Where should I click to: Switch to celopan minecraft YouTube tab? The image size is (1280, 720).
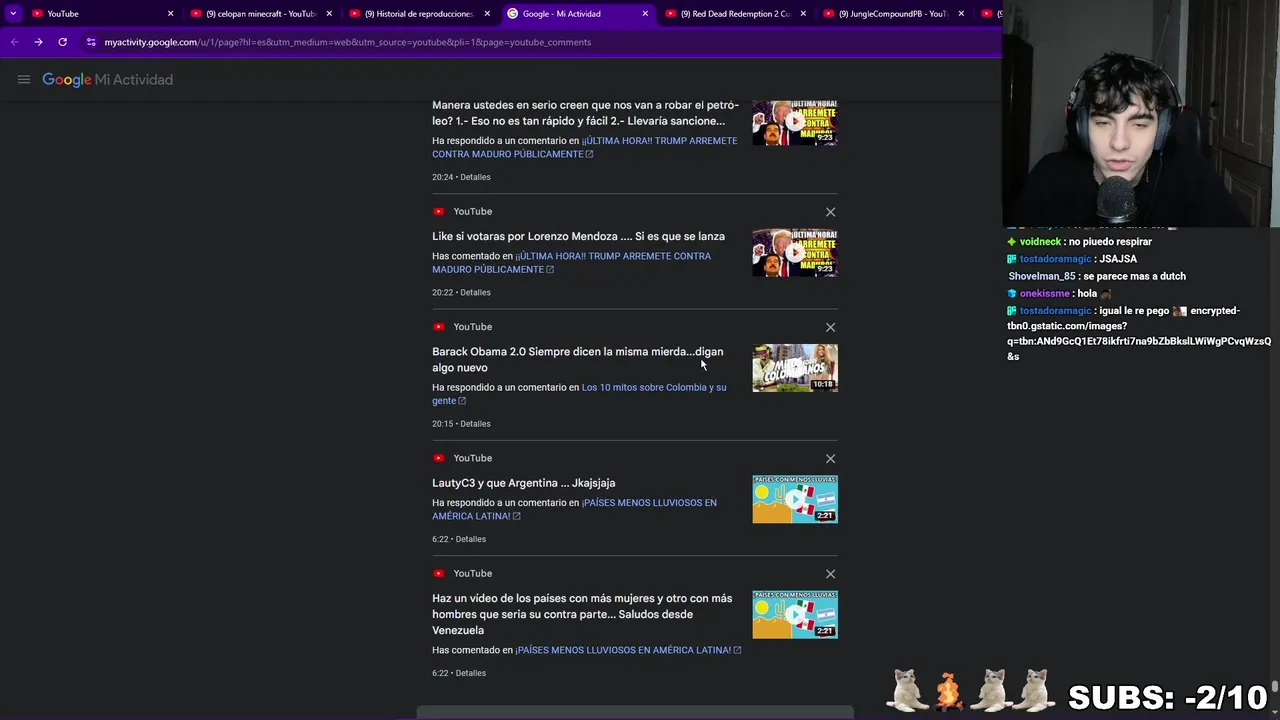pyautogui.click(x=260, y=14)
